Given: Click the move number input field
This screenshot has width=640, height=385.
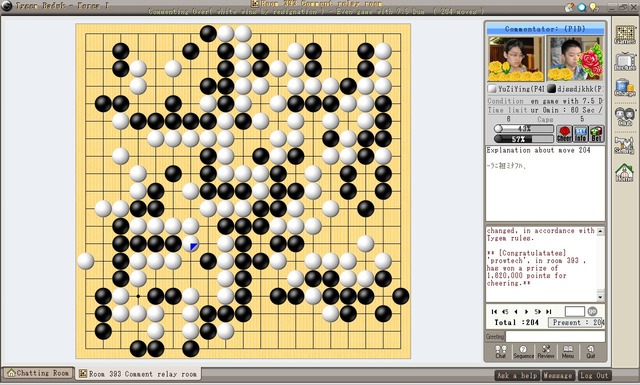Looking at the screenshot, I should click(x=575, y=312).
